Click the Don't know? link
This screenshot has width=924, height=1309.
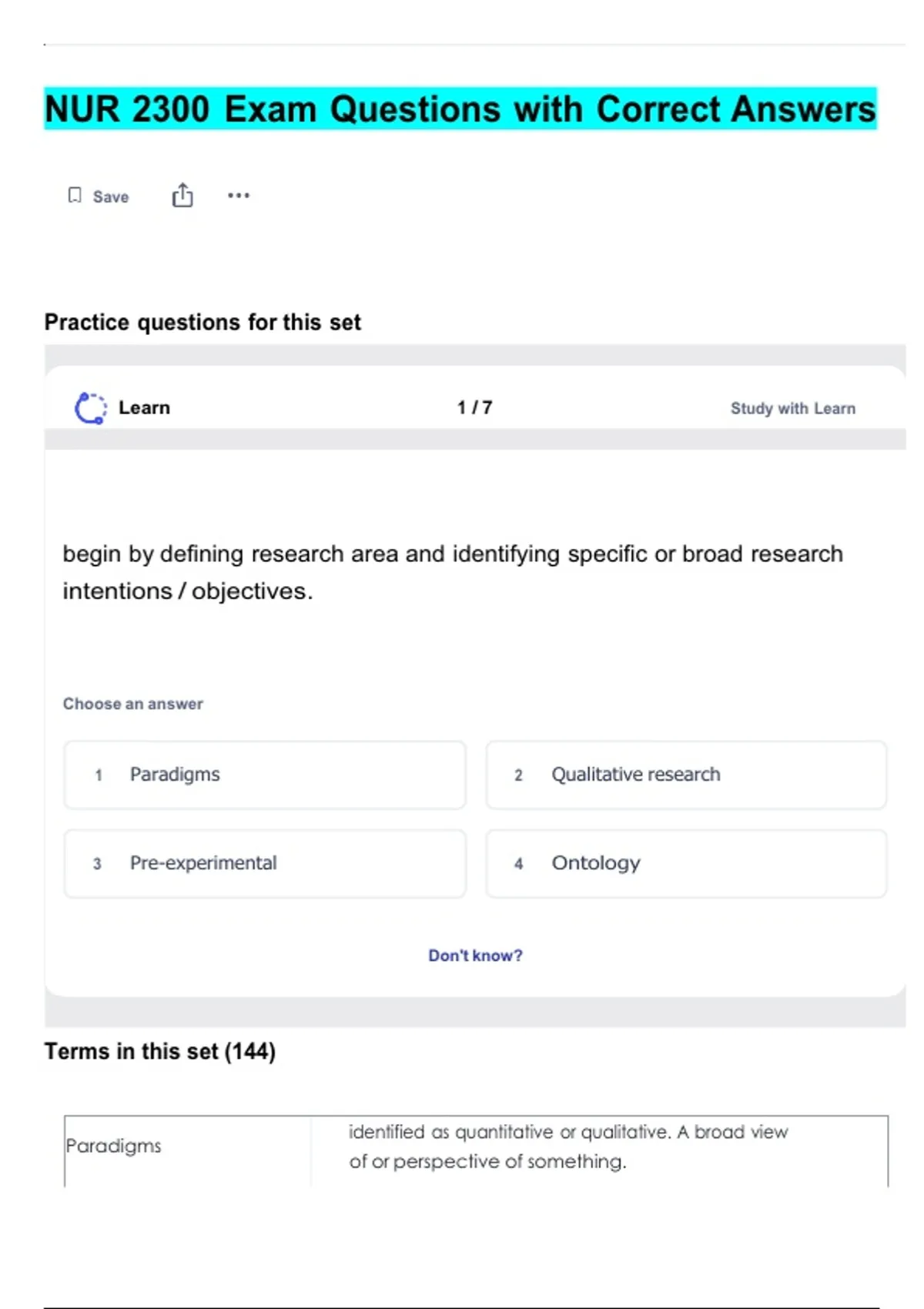[475, 956]
